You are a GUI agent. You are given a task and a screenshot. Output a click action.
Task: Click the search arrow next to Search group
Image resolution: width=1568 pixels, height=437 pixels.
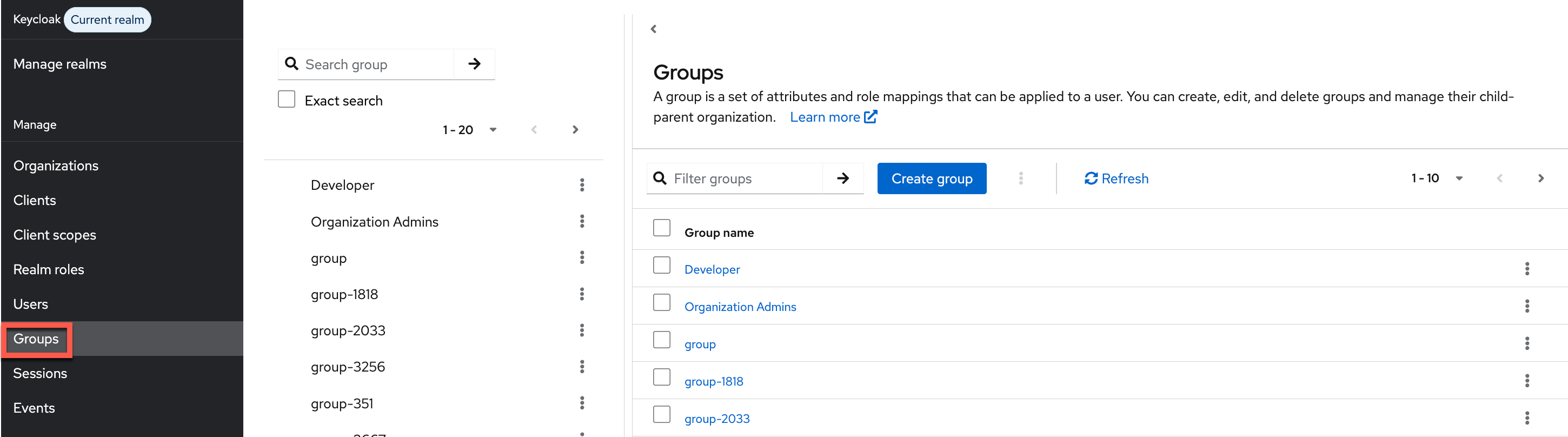pos(474,64)
